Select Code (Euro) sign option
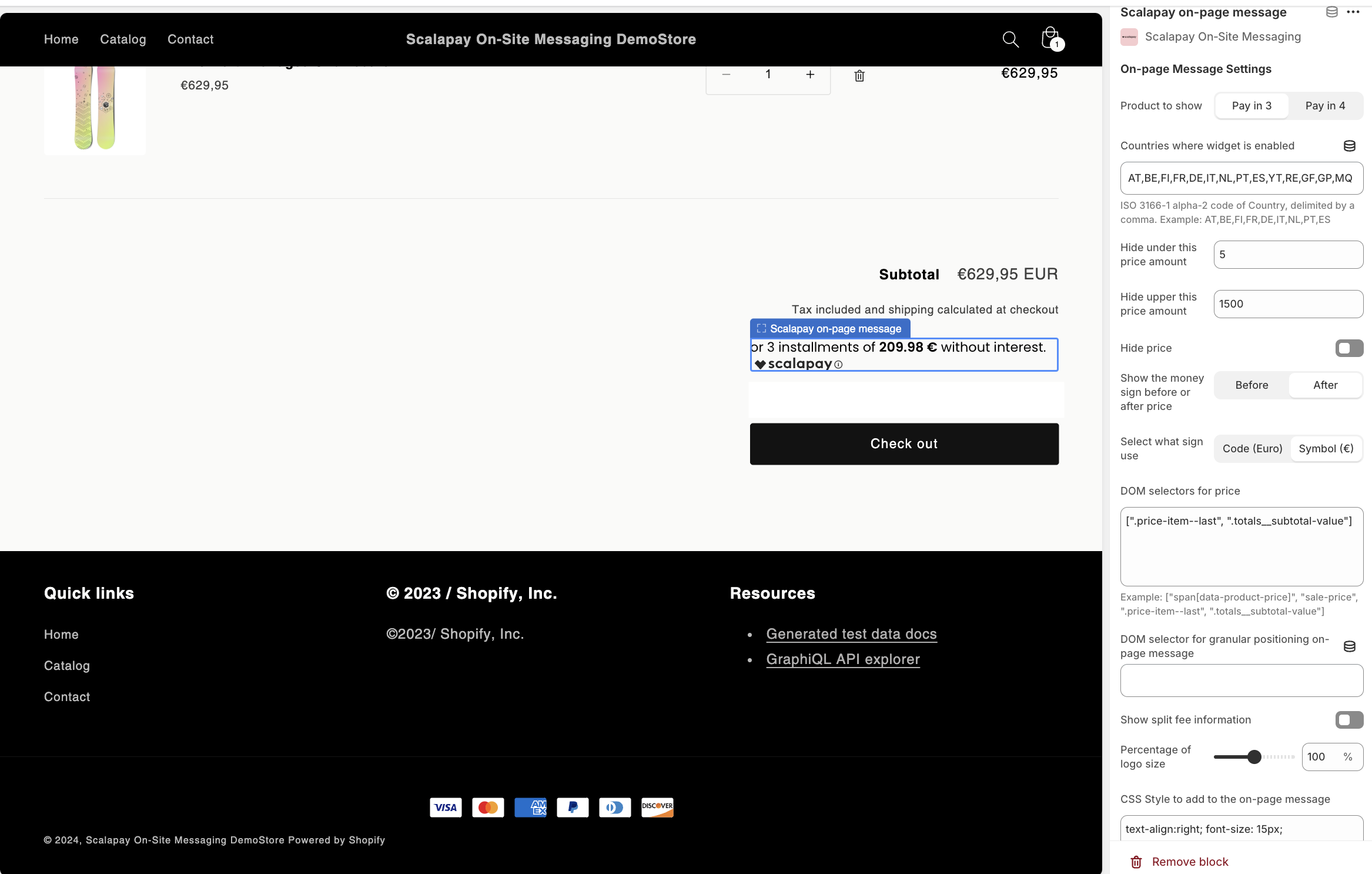The width and height of the screenshot is (1372, 874). [x=1252, y=449]
